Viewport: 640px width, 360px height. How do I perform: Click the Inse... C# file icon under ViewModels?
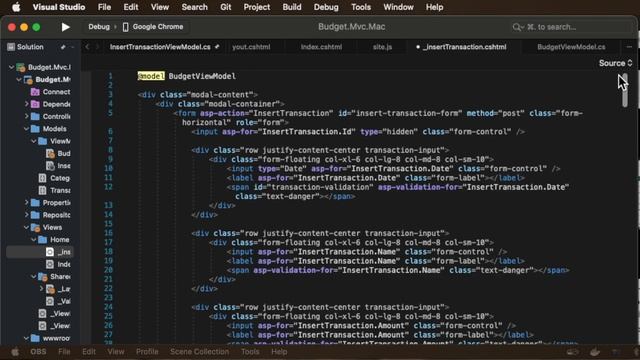50,166
